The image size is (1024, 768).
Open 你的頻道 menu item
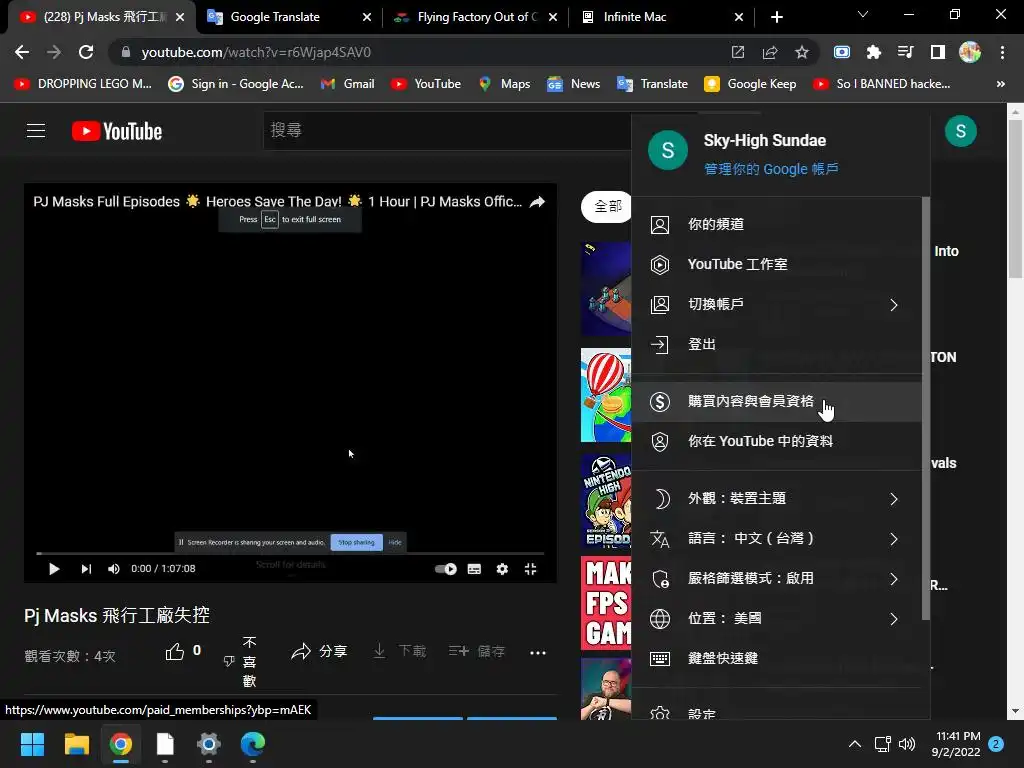pos(776,224)
